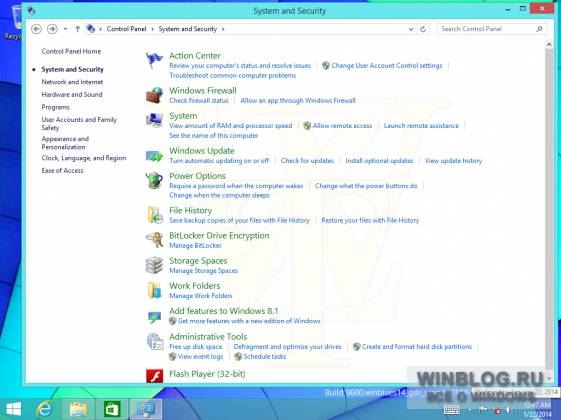This screenshot has height=420, width=561.
Task: Select Appearance and Personalization category
Action: 65,143
